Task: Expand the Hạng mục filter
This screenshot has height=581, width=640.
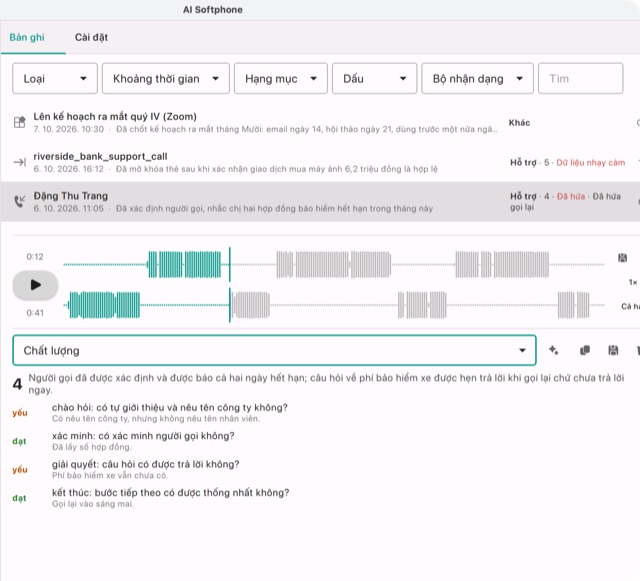Action: click(281, 78)
